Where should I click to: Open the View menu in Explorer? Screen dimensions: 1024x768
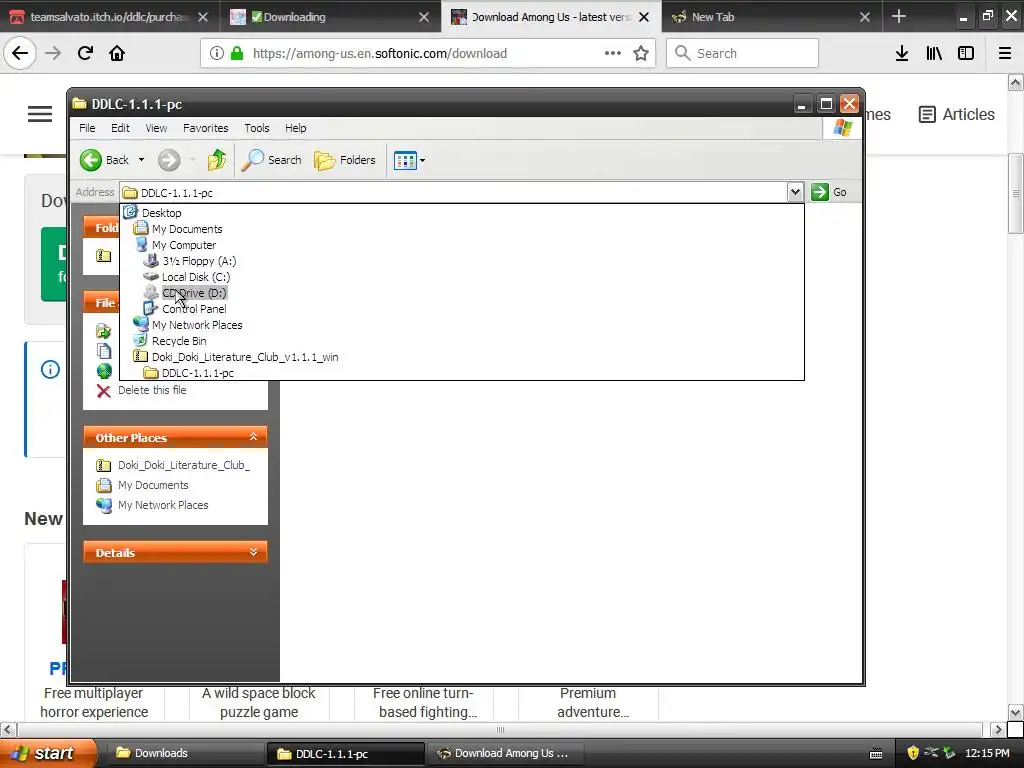(156, 128)
